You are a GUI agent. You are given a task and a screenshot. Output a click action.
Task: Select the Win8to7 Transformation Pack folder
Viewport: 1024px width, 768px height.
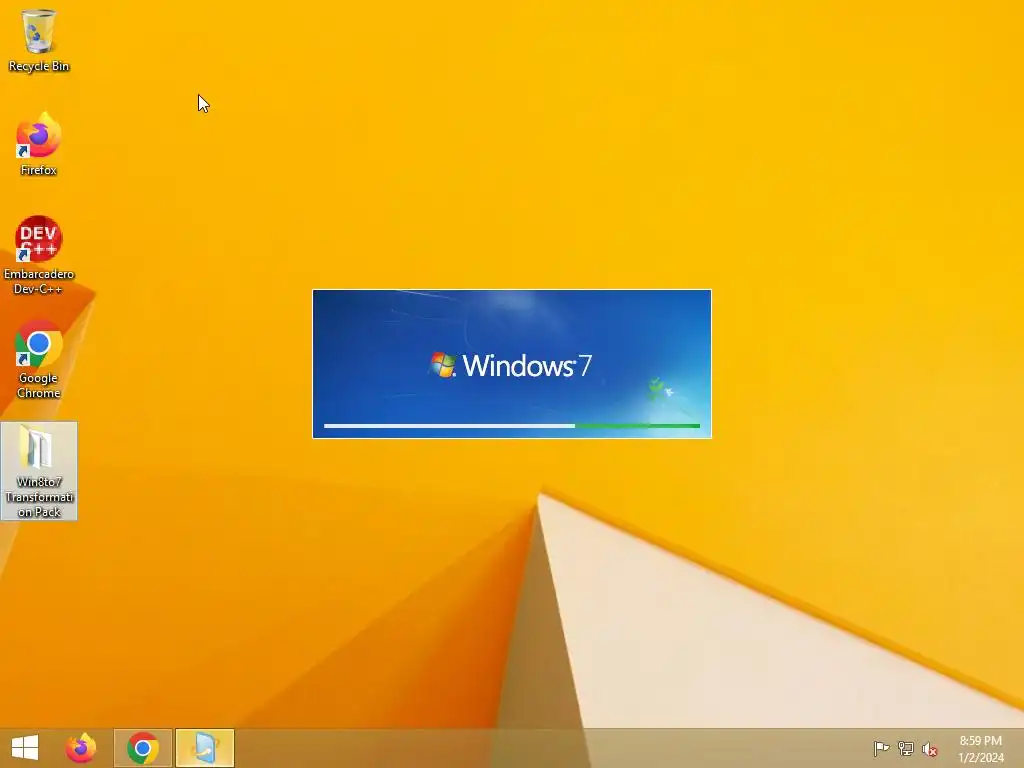point(39,471)
